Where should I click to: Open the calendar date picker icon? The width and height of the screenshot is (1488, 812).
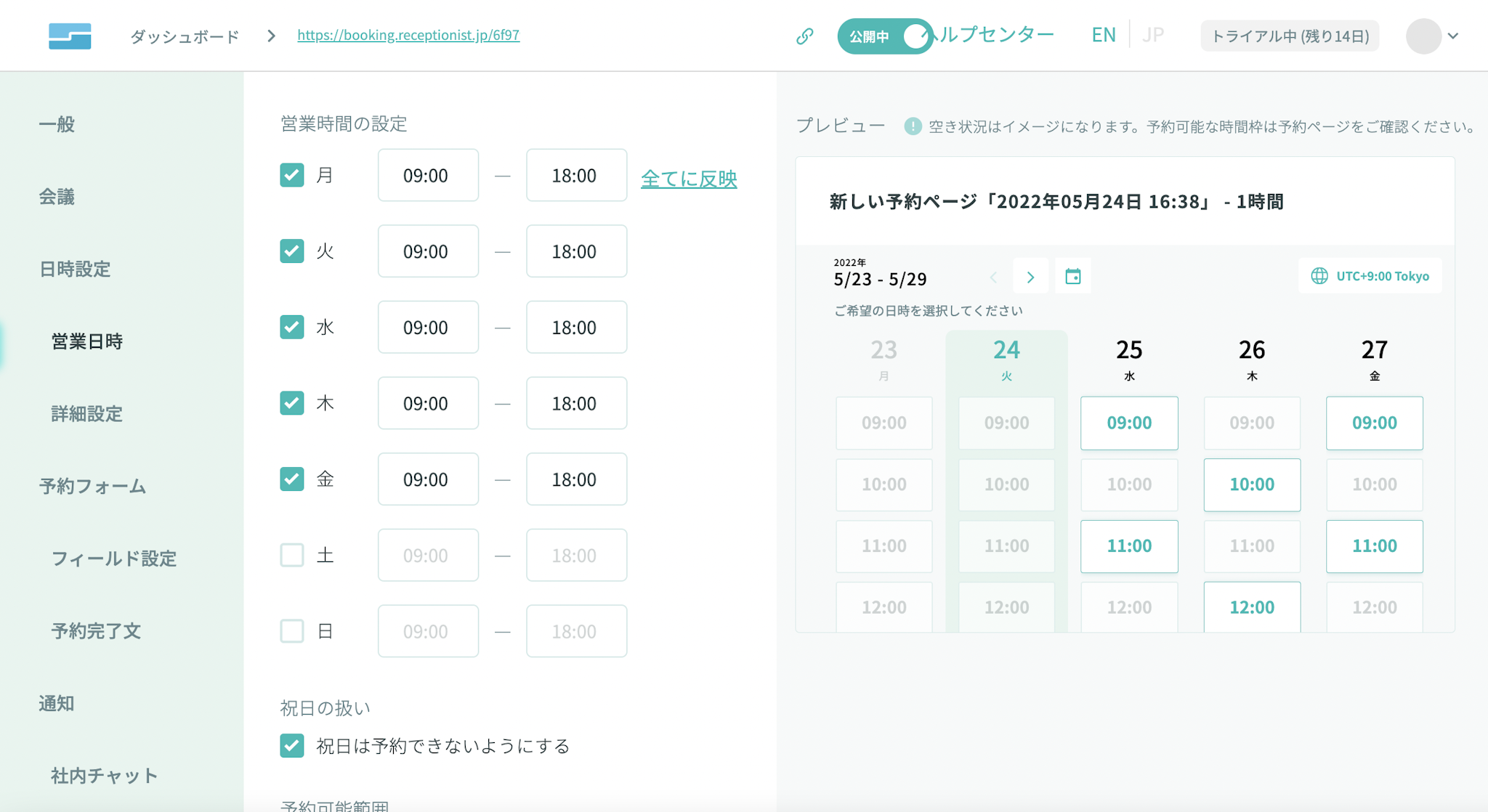tap(1072, 277)
